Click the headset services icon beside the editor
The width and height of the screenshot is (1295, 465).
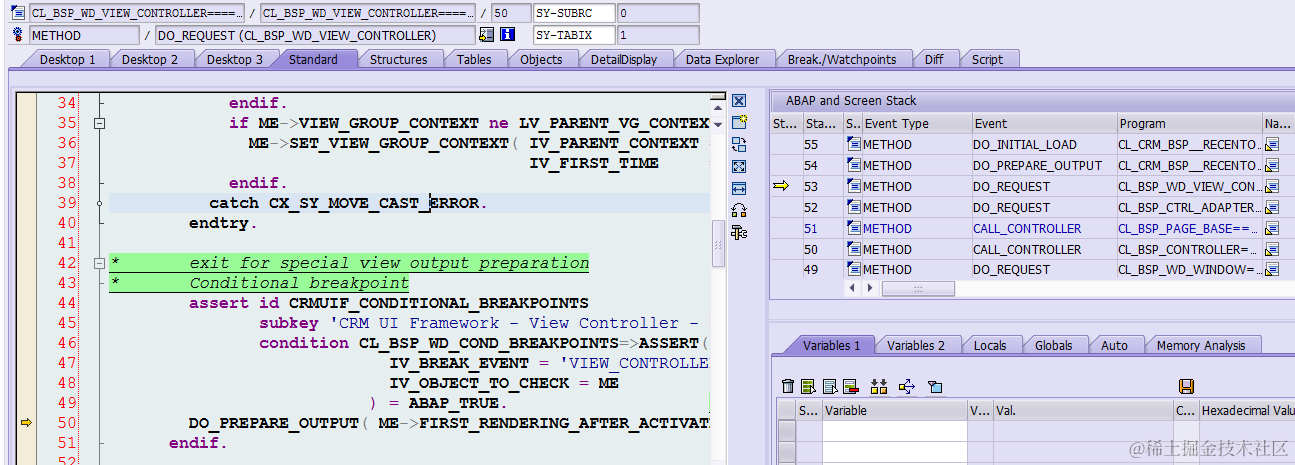(x=739, y=211)
